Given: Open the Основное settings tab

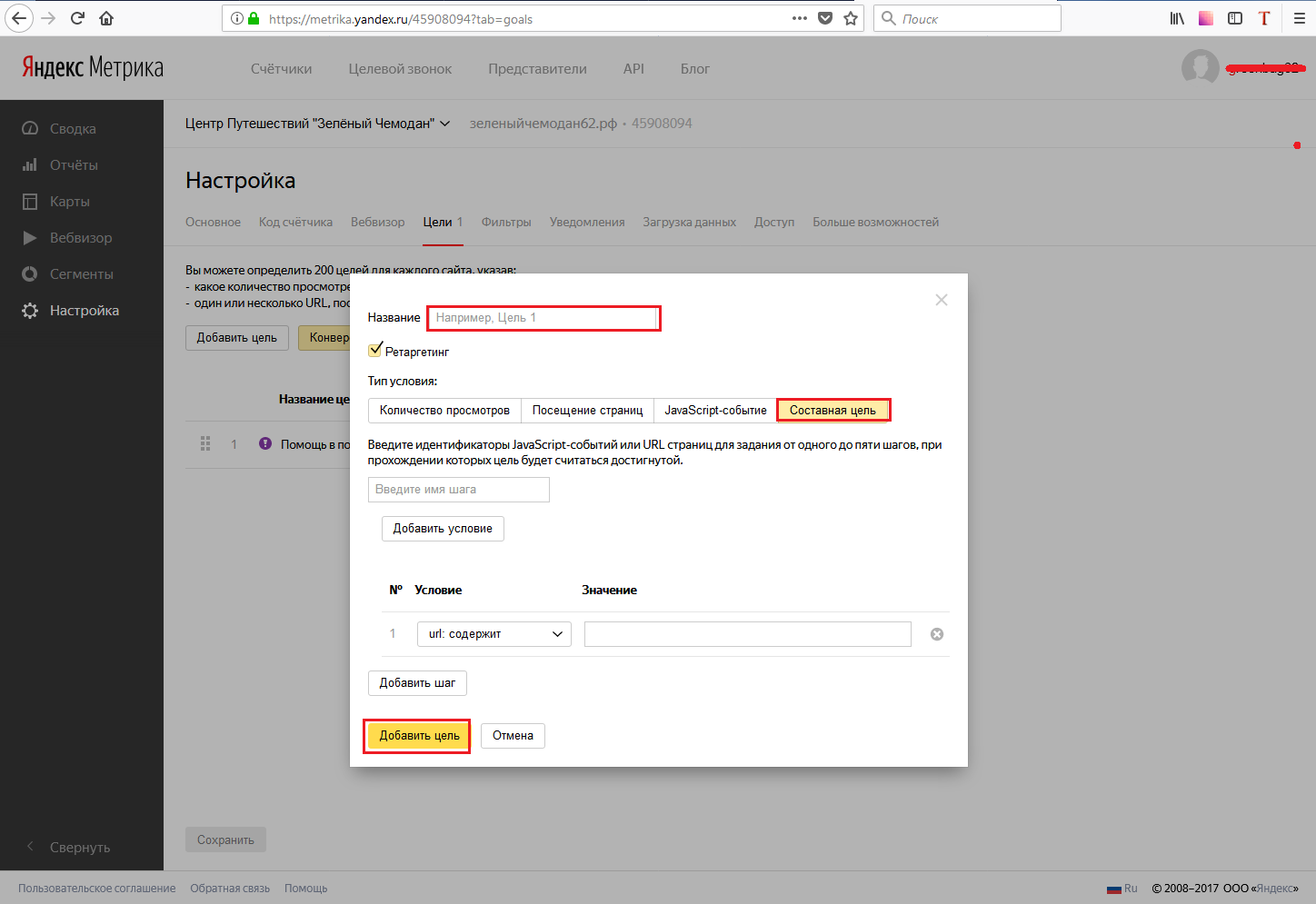Looking at the screenshot, I should pyautogui.click(x=213, y=222).
